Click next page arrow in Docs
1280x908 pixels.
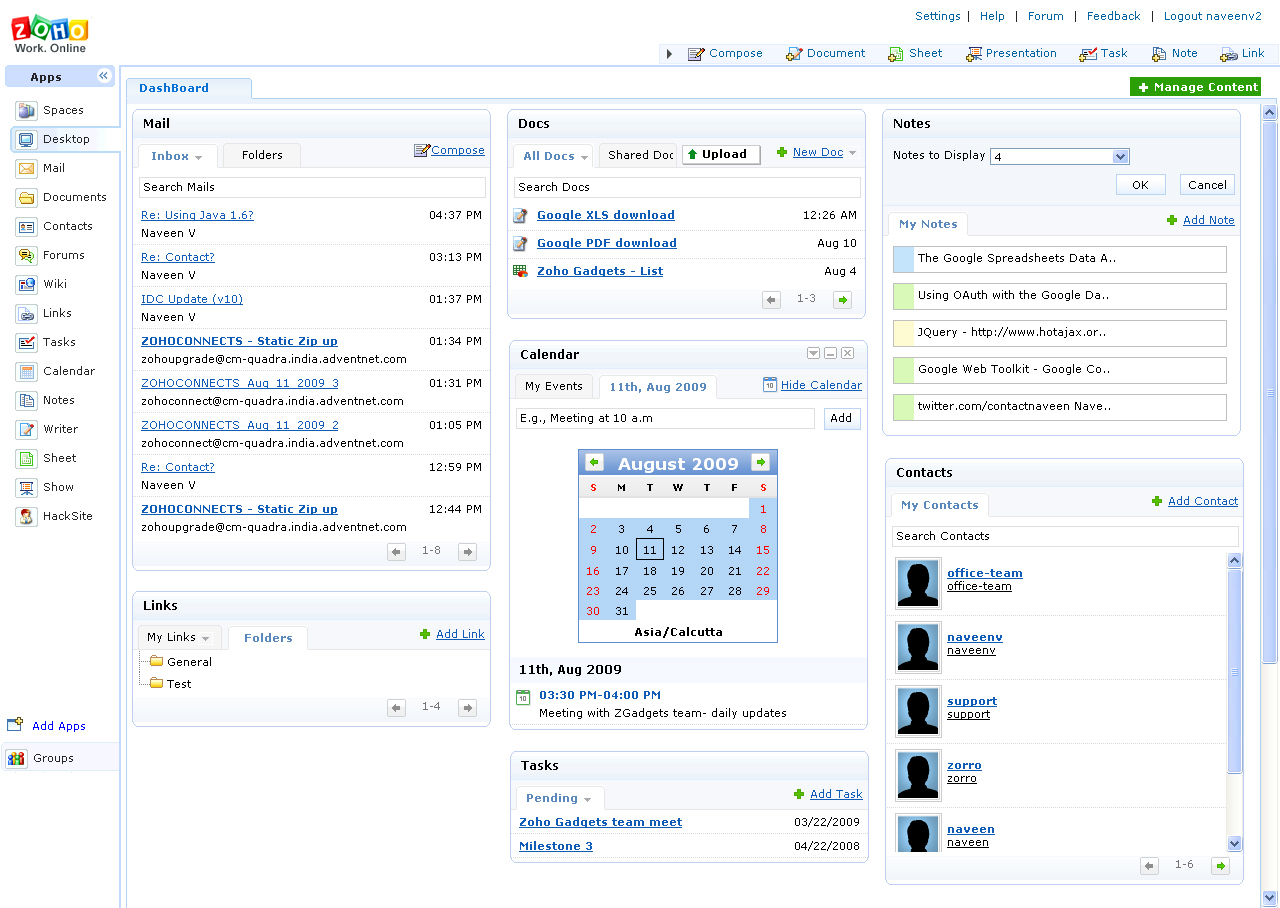[x=843, y=299]
